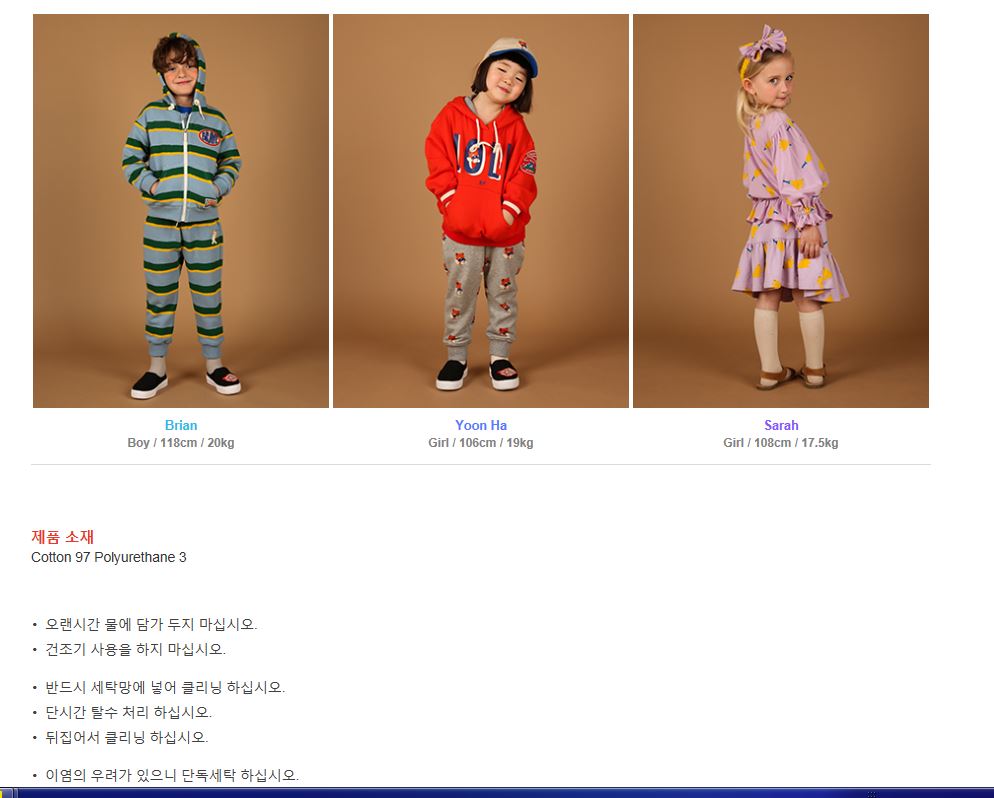Select Brian's Boy / 118cm / 20kg details

(181, 443)
